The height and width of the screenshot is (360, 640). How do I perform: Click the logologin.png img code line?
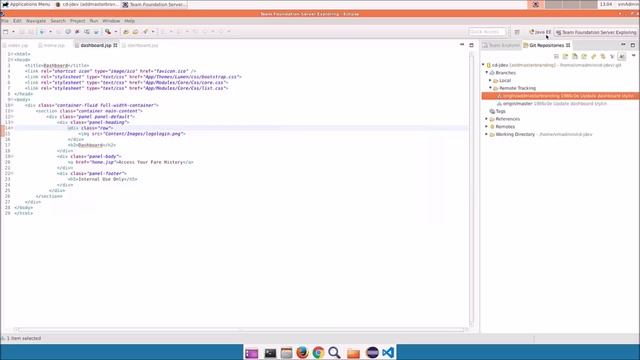tap(132, 133)
